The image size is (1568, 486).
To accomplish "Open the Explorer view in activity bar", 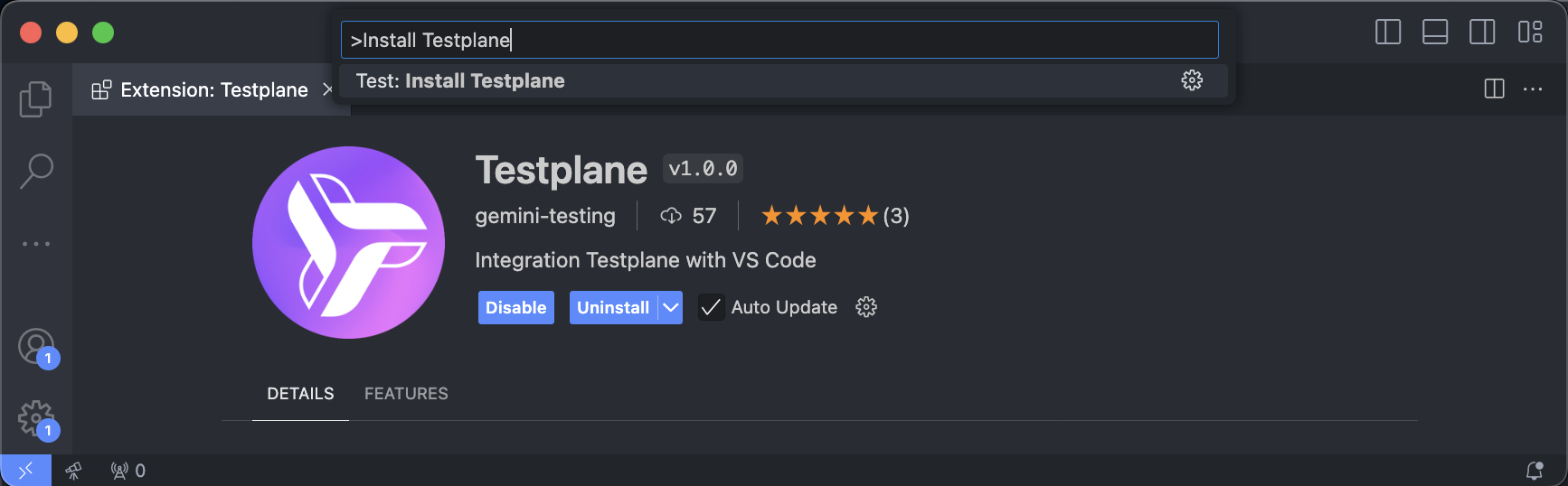I will click(35, 98).
